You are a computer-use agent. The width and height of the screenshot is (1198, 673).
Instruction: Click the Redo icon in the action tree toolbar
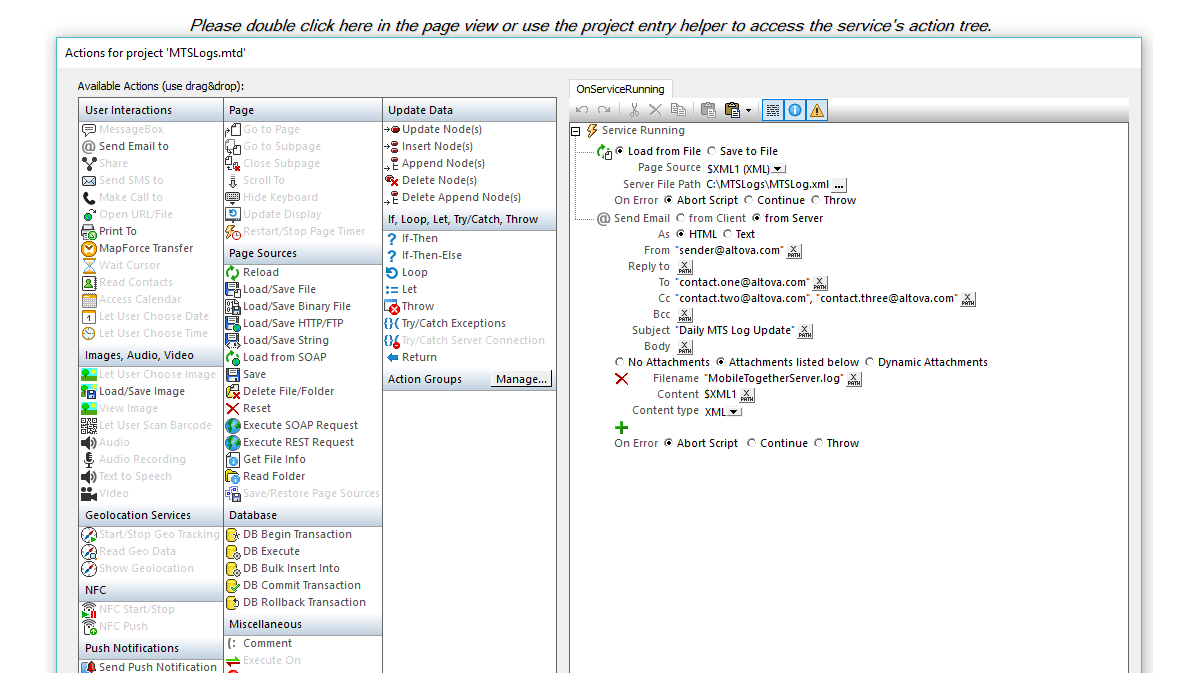[x=604, y=110]
